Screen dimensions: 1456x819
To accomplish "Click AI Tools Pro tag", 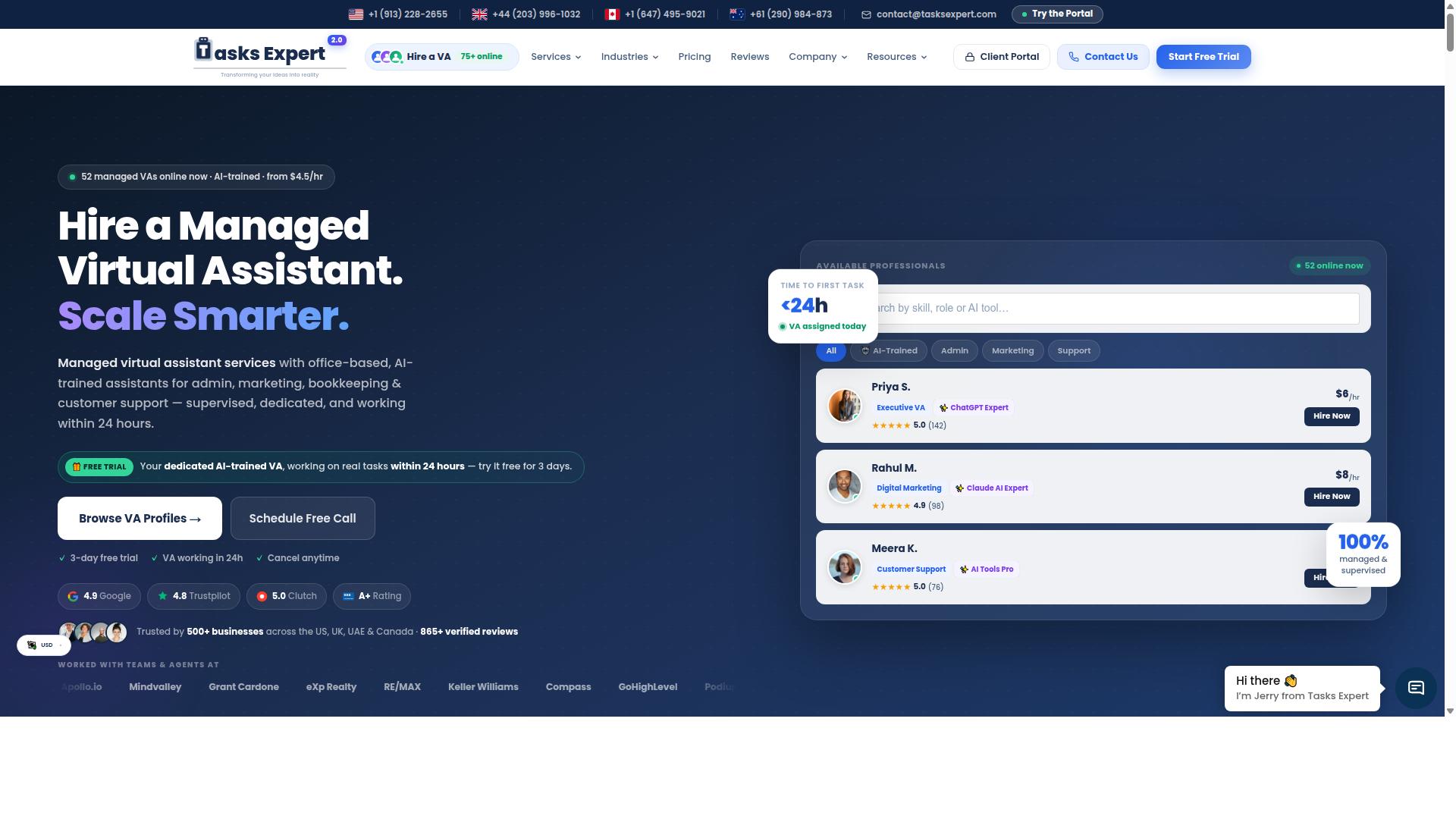I will pyautogui.click(x=987, y=570).
